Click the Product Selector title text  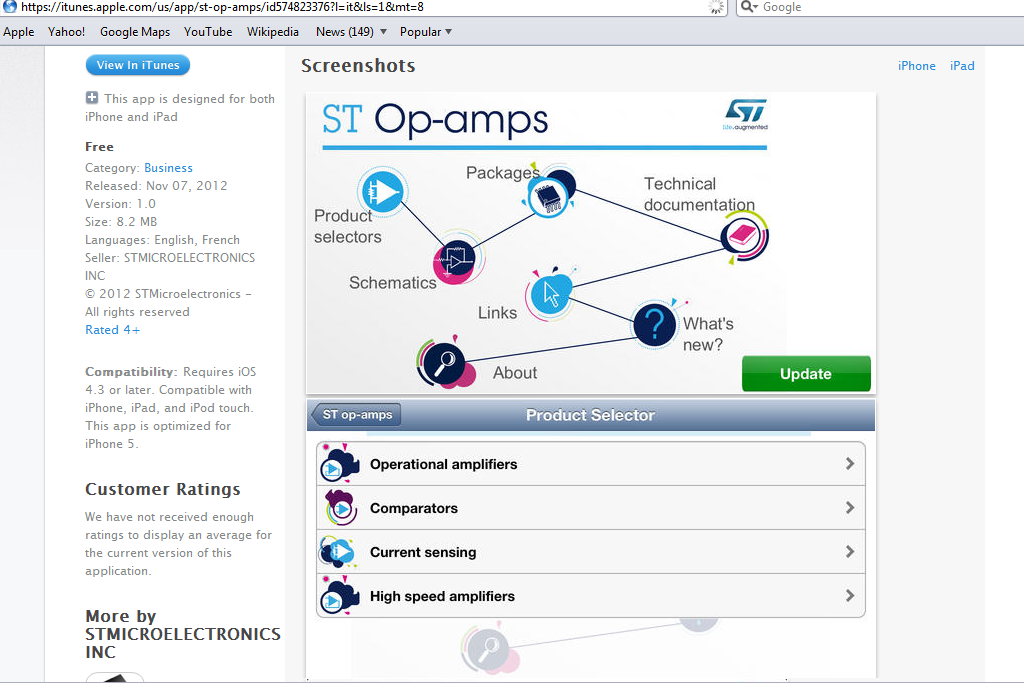[590, 415]
